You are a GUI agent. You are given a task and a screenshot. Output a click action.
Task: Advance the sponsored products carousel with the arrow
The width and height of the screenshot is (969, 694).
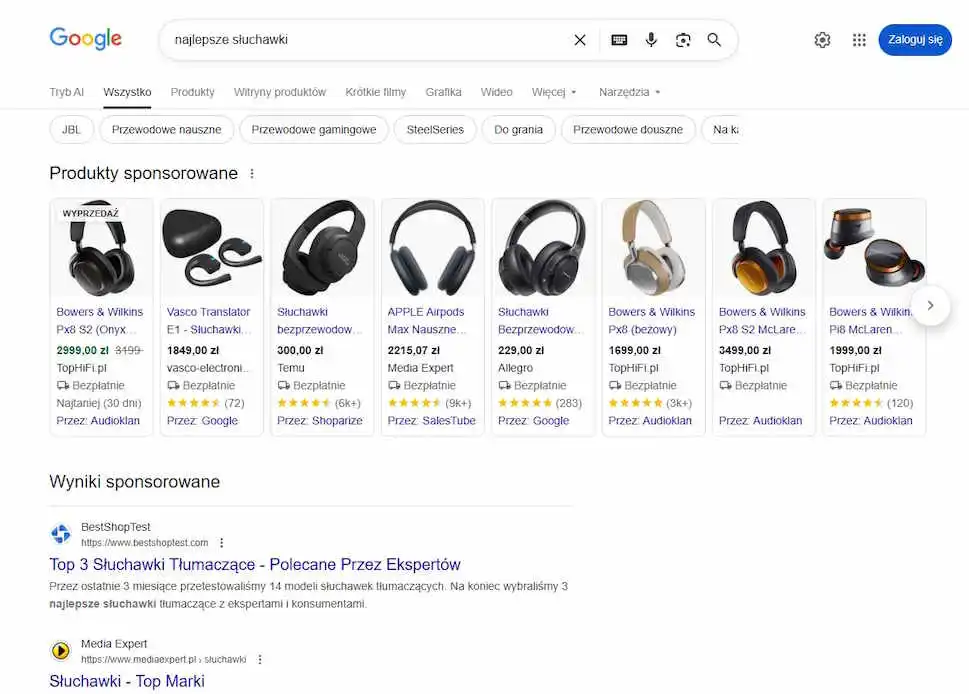click(x=931, y=307)
